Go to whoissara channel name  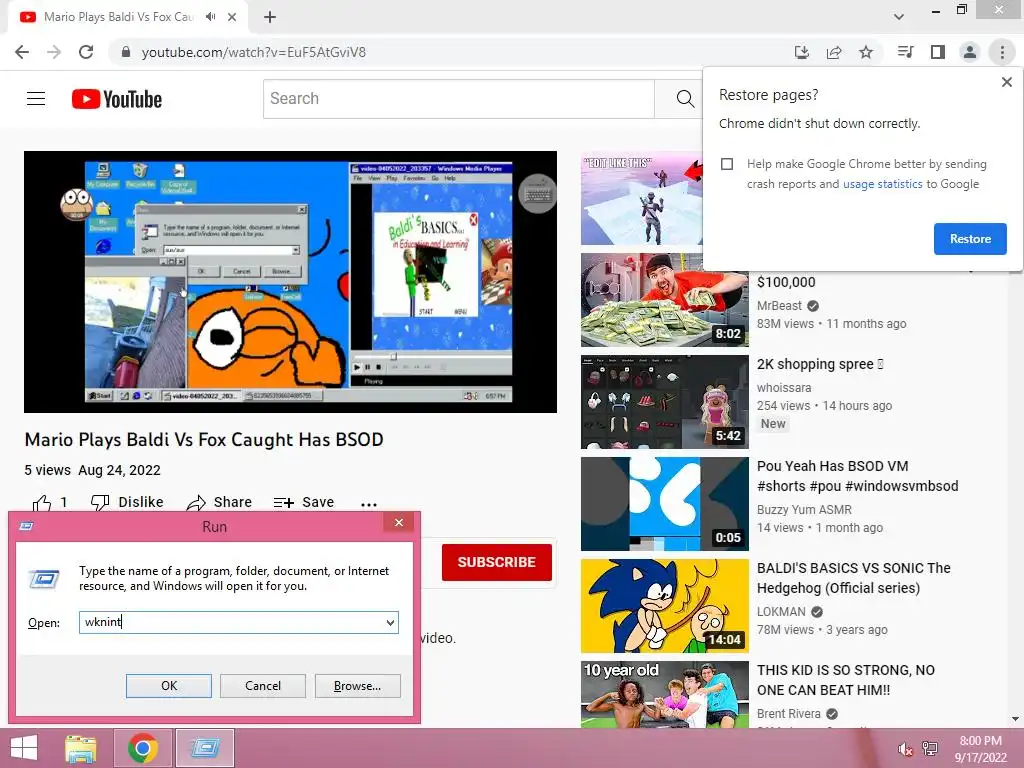pyautogui.click(x=784, y=388)
